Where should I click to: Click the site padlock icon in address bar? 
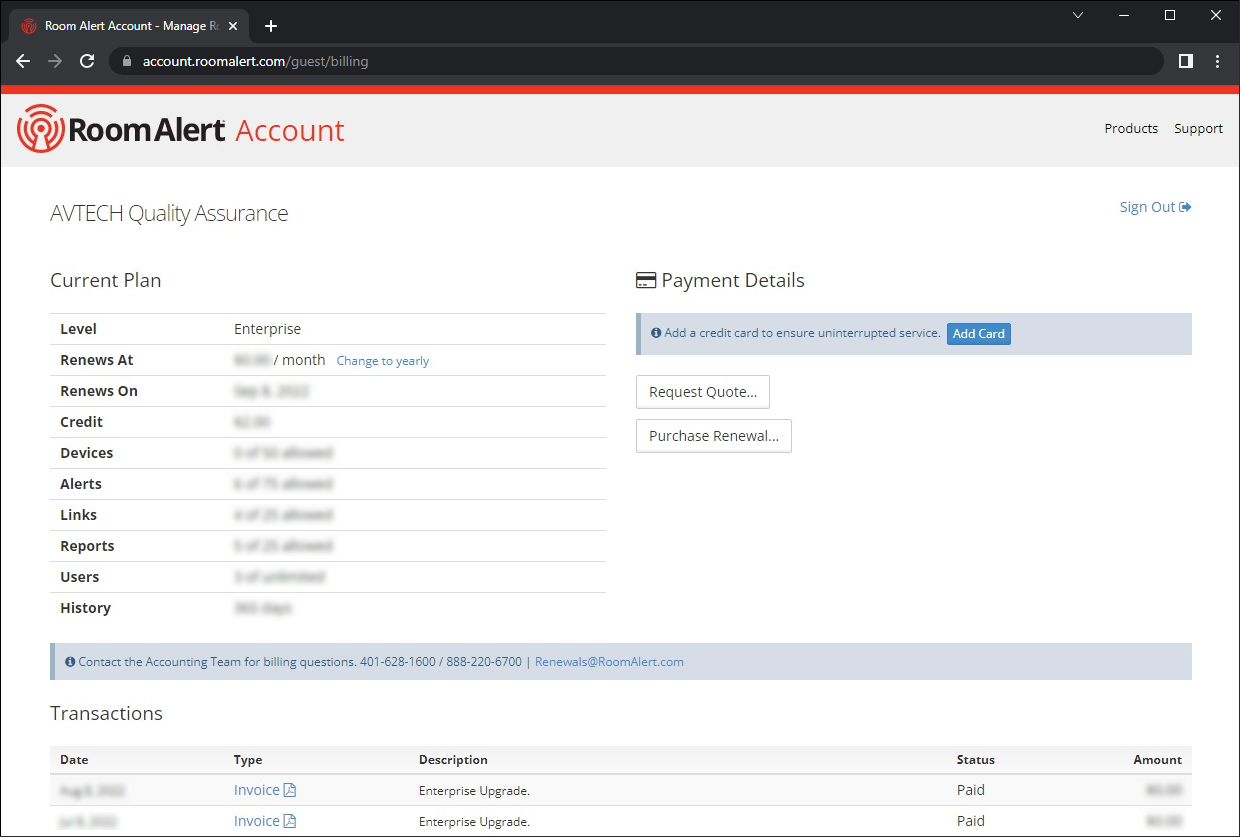(x=126, y=61)
